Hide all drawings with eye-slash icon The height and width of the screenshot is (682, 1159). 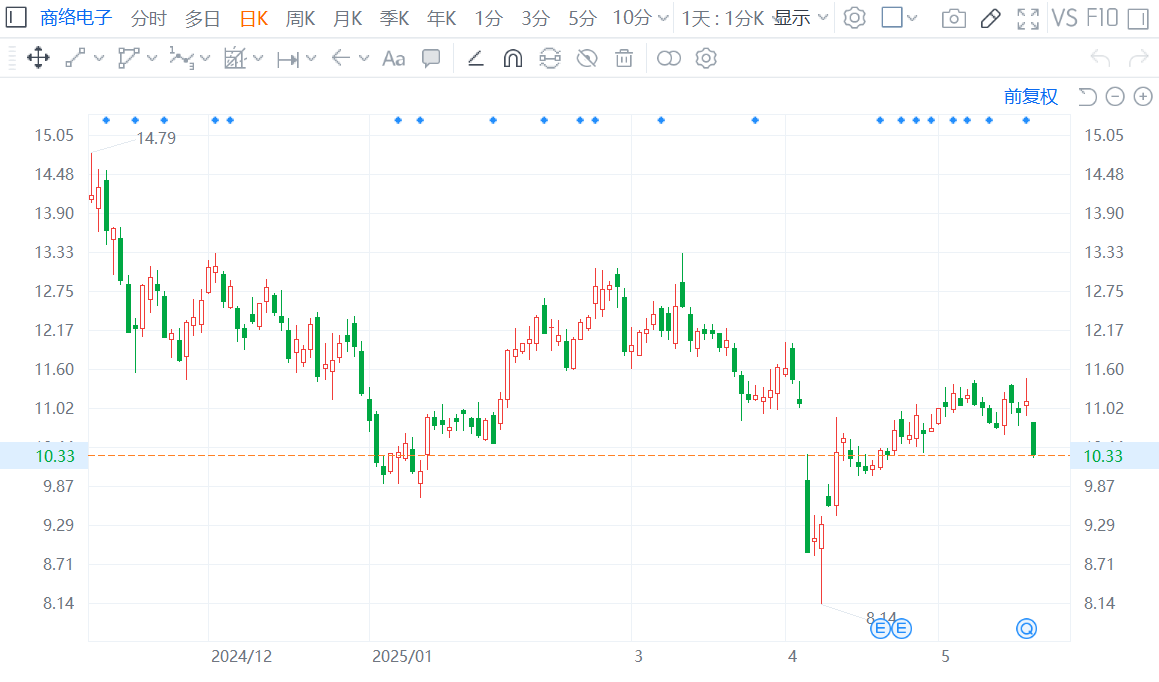click(587, 58)
